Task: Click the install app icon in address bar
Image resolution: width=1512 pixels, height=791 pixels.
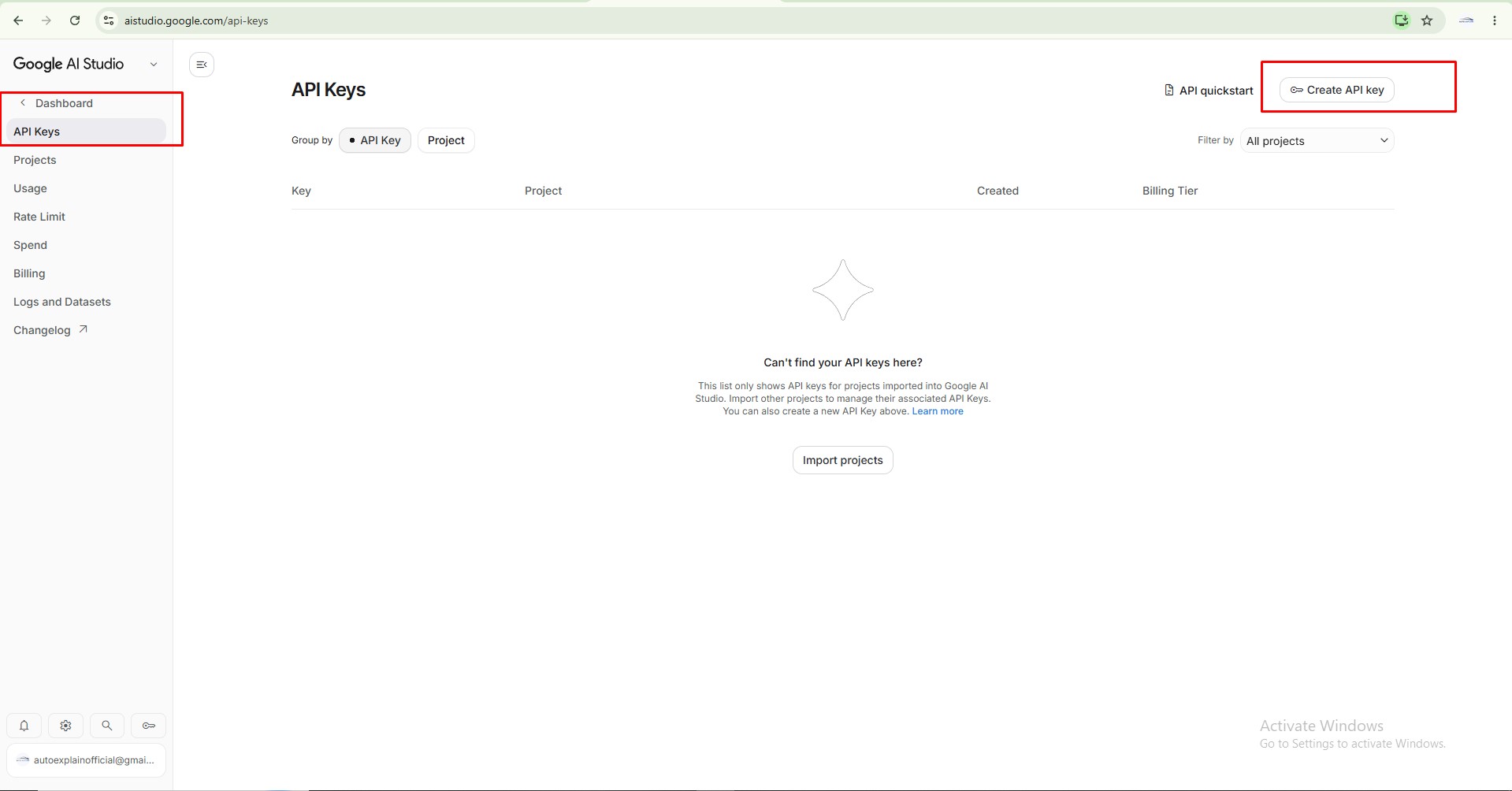Action: [x=1401, y=20]
